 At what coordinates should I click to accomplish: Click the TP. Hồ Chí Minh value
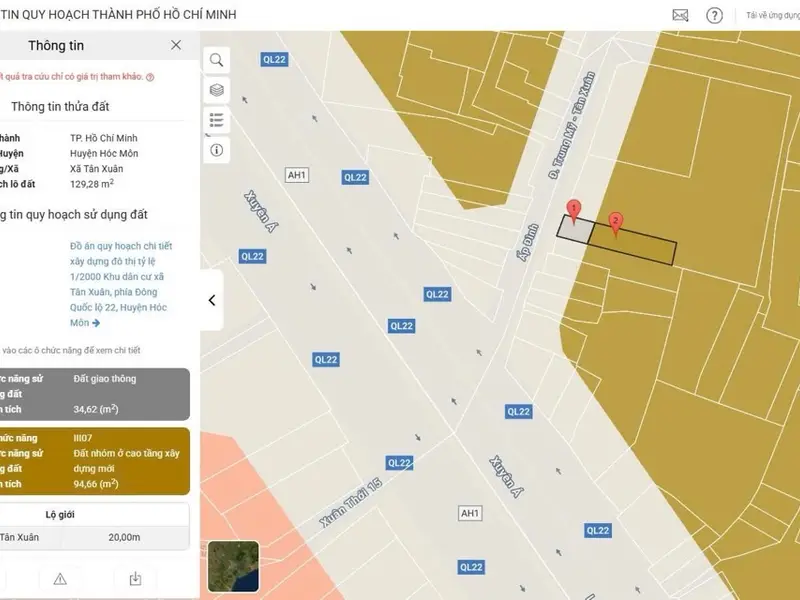104,138
